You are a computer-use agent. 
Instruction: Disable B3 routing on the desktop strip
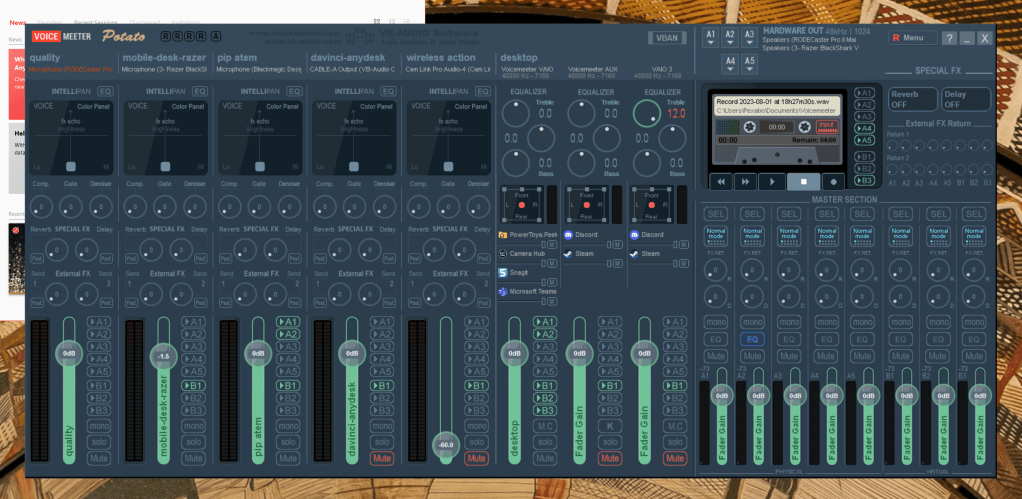(544, 410)
